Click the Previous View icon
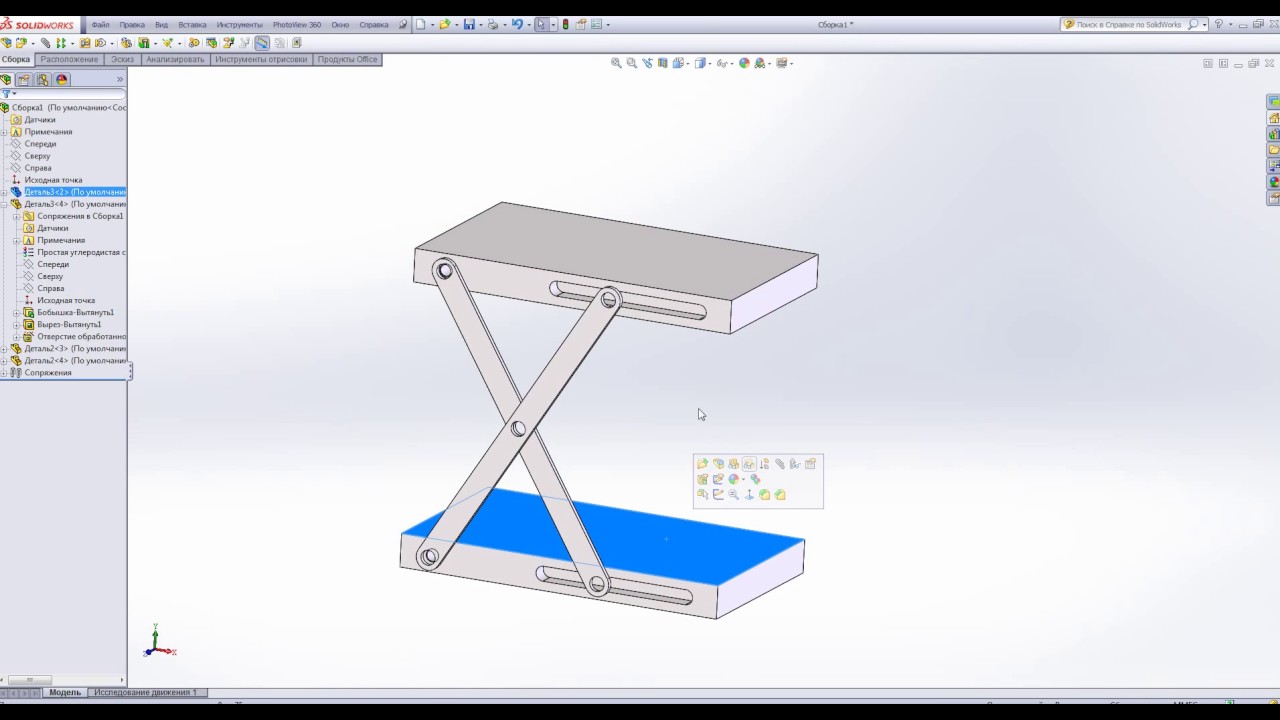The height and width of the screenshot is (720, 1280). pyautogui.click(x=647, y=63)
